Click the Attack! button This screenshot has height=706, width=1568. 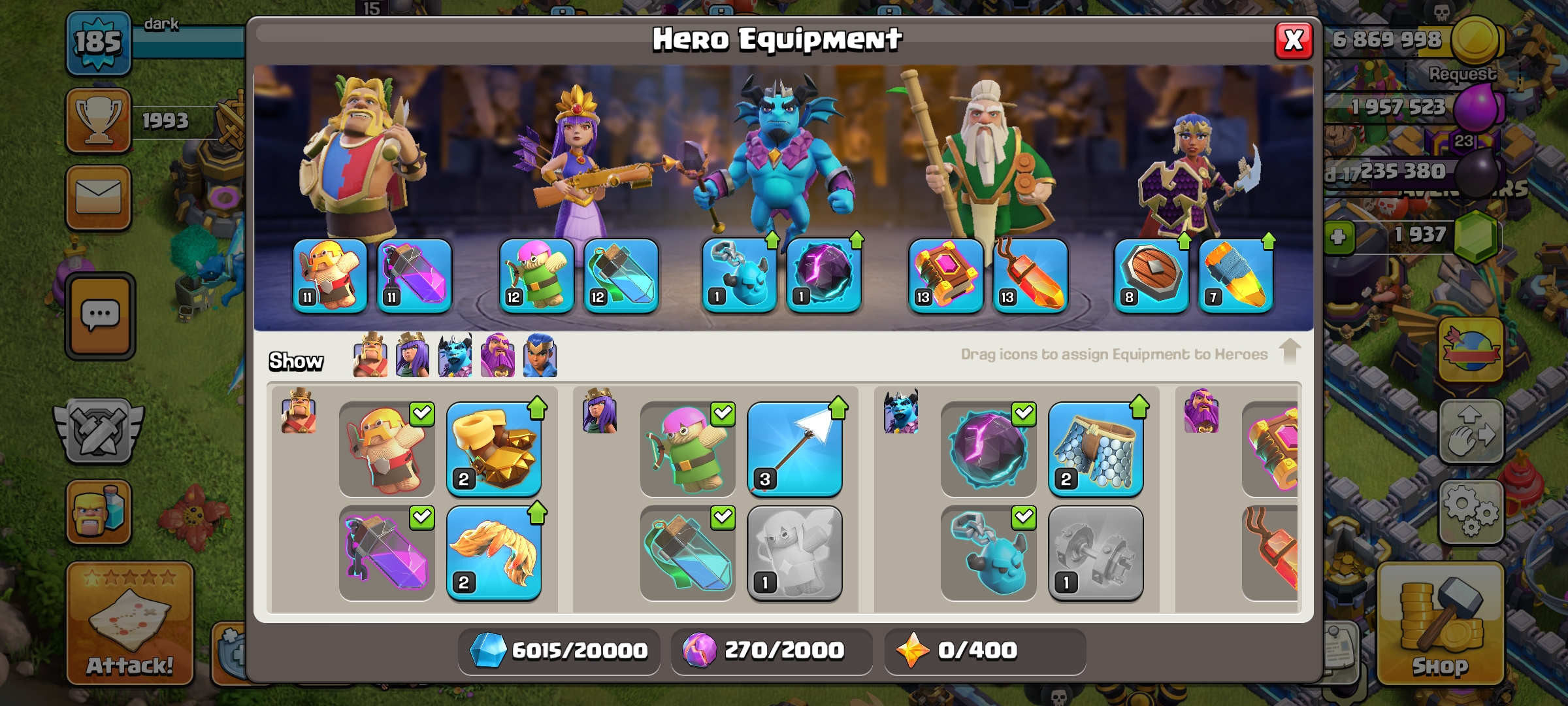(130, 624)
